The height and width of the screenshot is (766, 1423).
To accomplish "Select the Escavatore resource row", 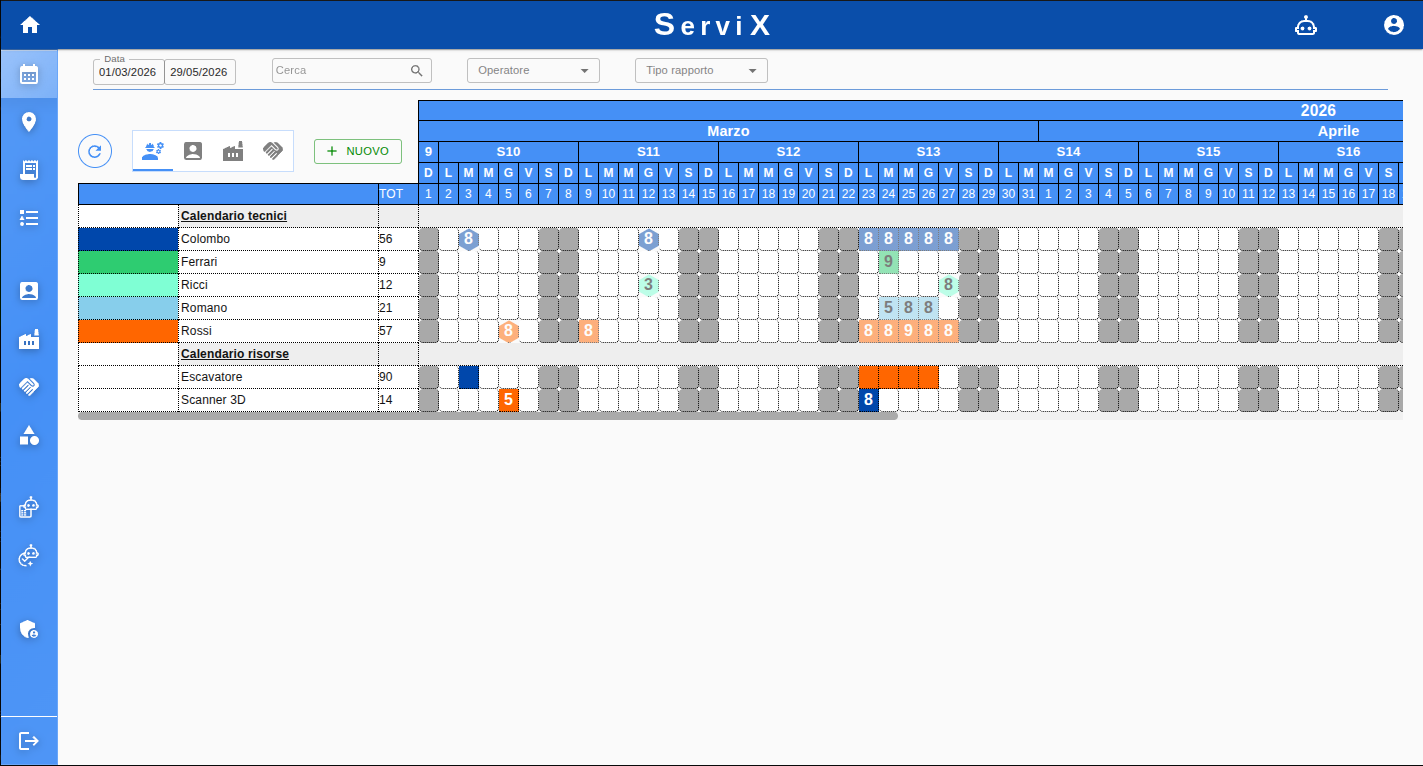I will click(211, 377).
